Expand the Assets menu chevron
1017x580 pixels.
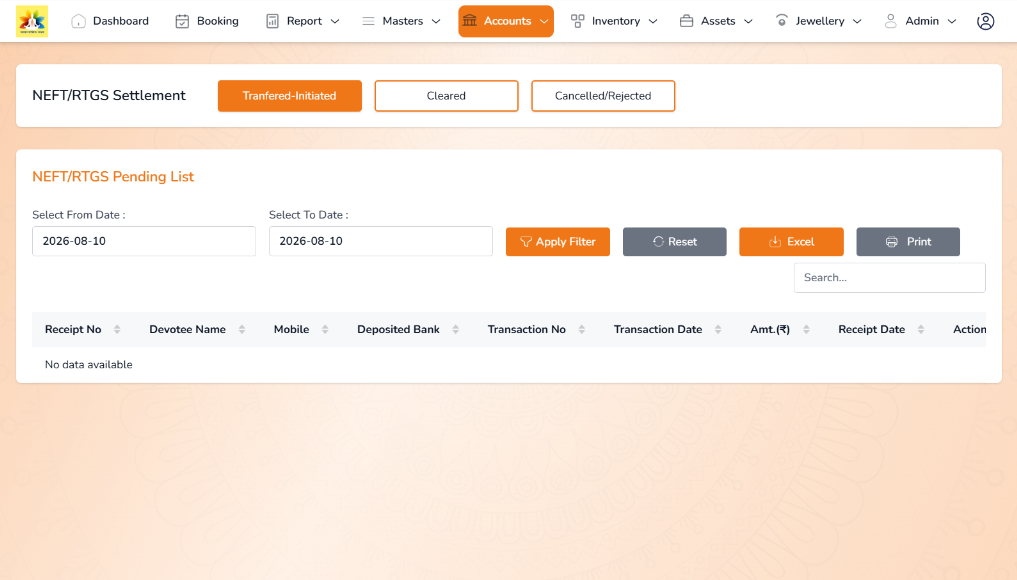(x=748, y=21)
